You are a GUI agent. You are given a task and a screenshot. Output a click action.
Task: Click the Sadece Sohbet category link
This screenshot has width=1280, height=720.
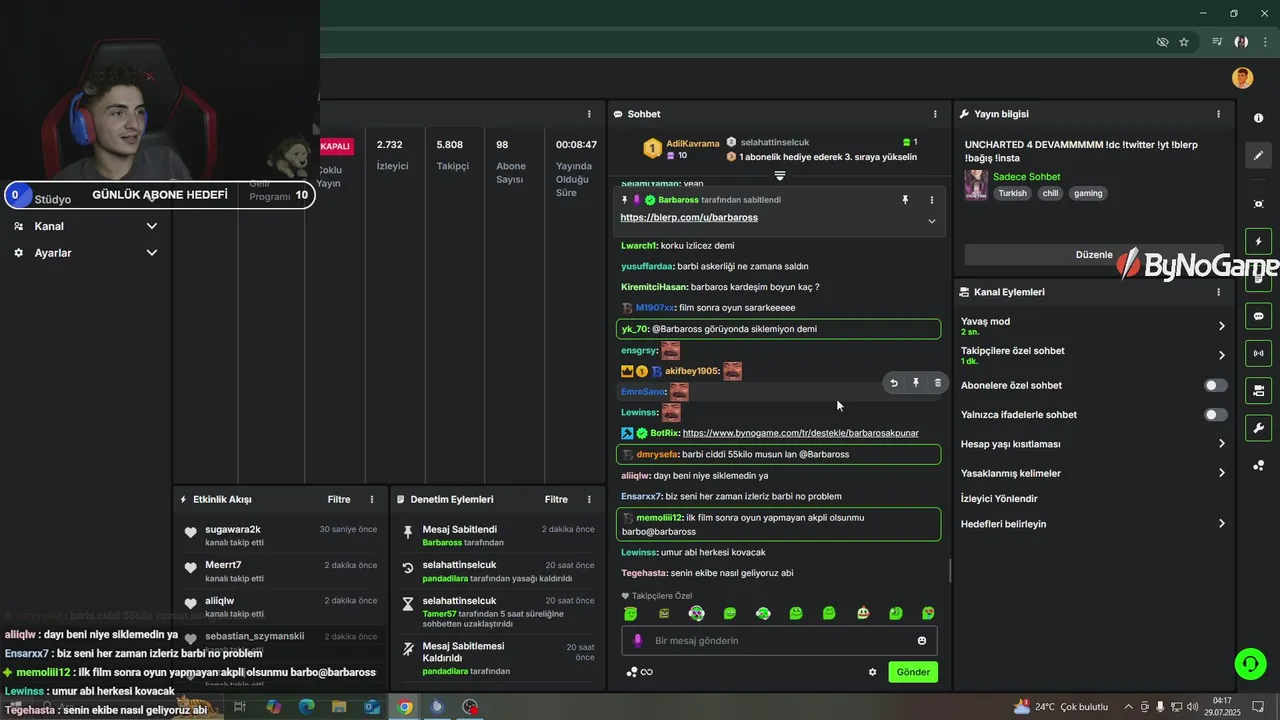pos(1026,177)
